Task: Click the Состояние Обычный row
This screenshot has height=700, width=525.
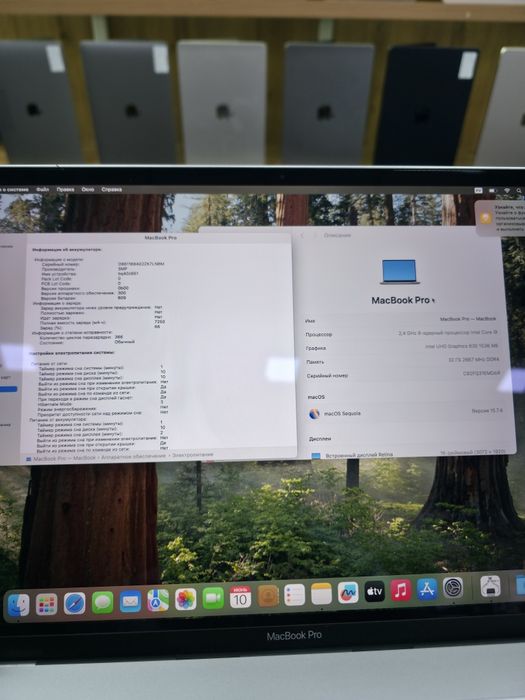Action: click(87, 342)
